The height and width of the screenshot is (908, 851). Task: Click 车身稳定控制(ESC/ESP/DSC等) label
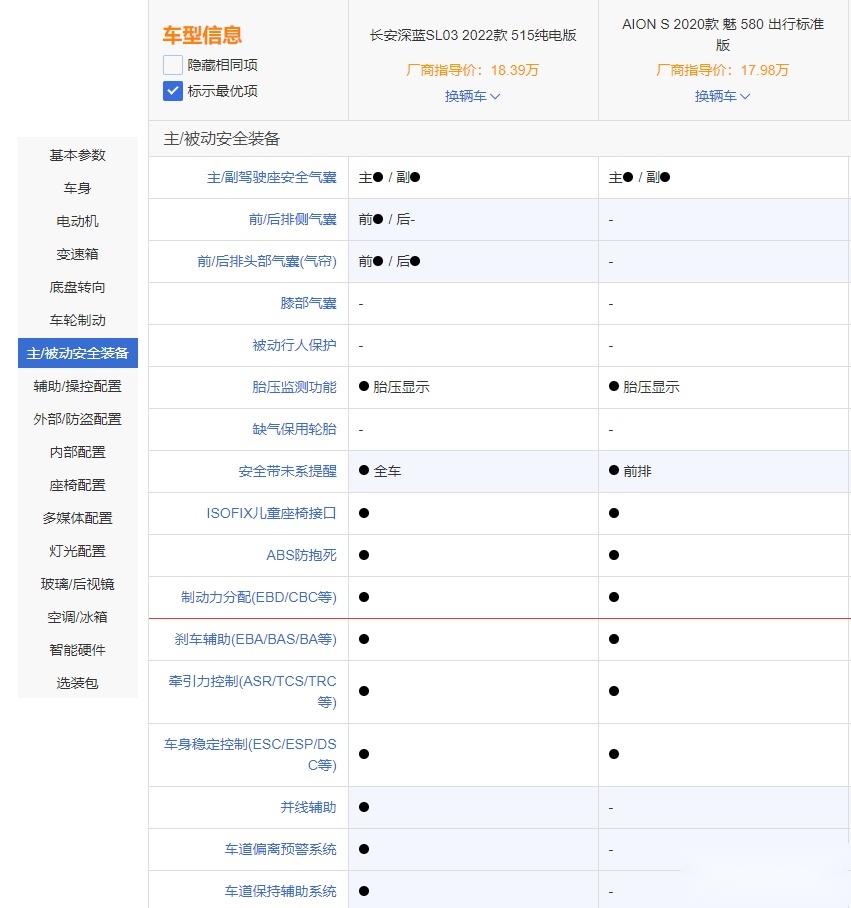point(250,755)
